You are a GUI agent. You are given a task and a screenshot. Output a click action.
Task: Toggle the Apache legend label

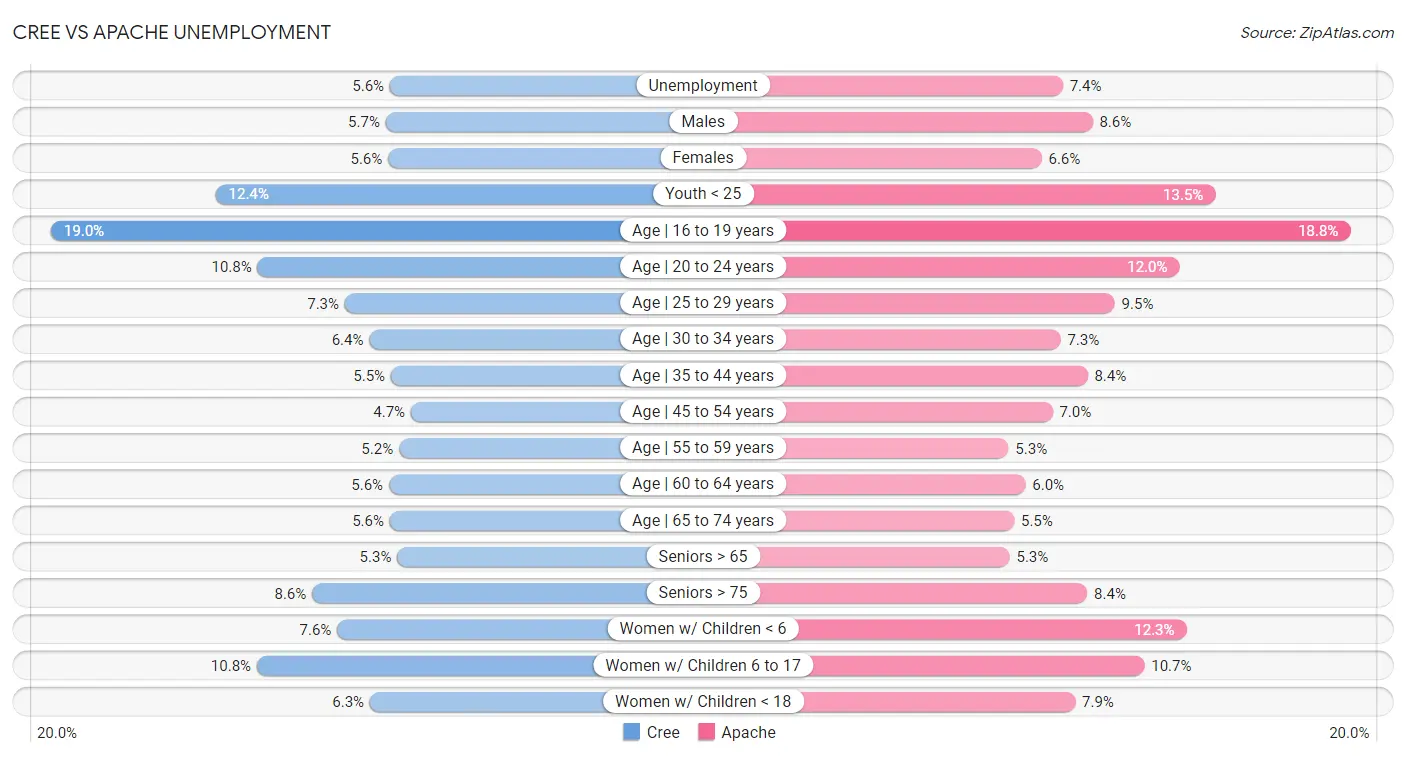point(748,732)
